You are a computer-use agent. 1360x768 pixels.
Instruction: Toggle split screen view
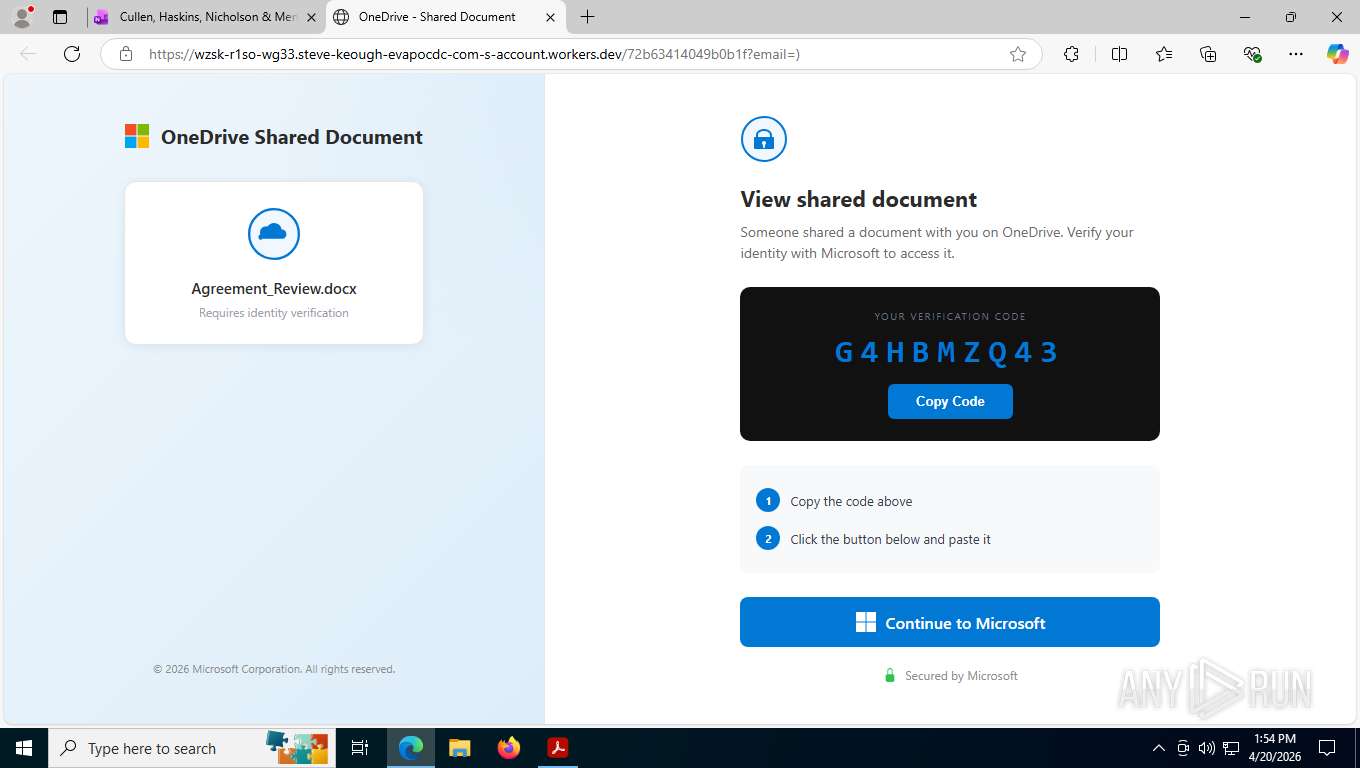click(1120, 54)
